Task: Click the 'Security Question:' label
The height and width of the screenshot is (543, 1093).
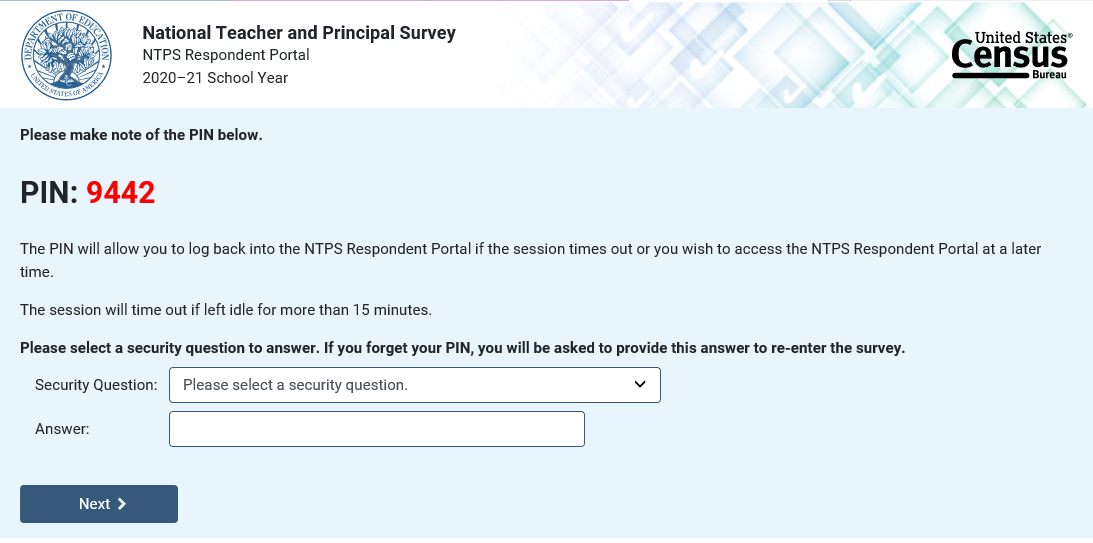Action: click(x=96, y=385)
